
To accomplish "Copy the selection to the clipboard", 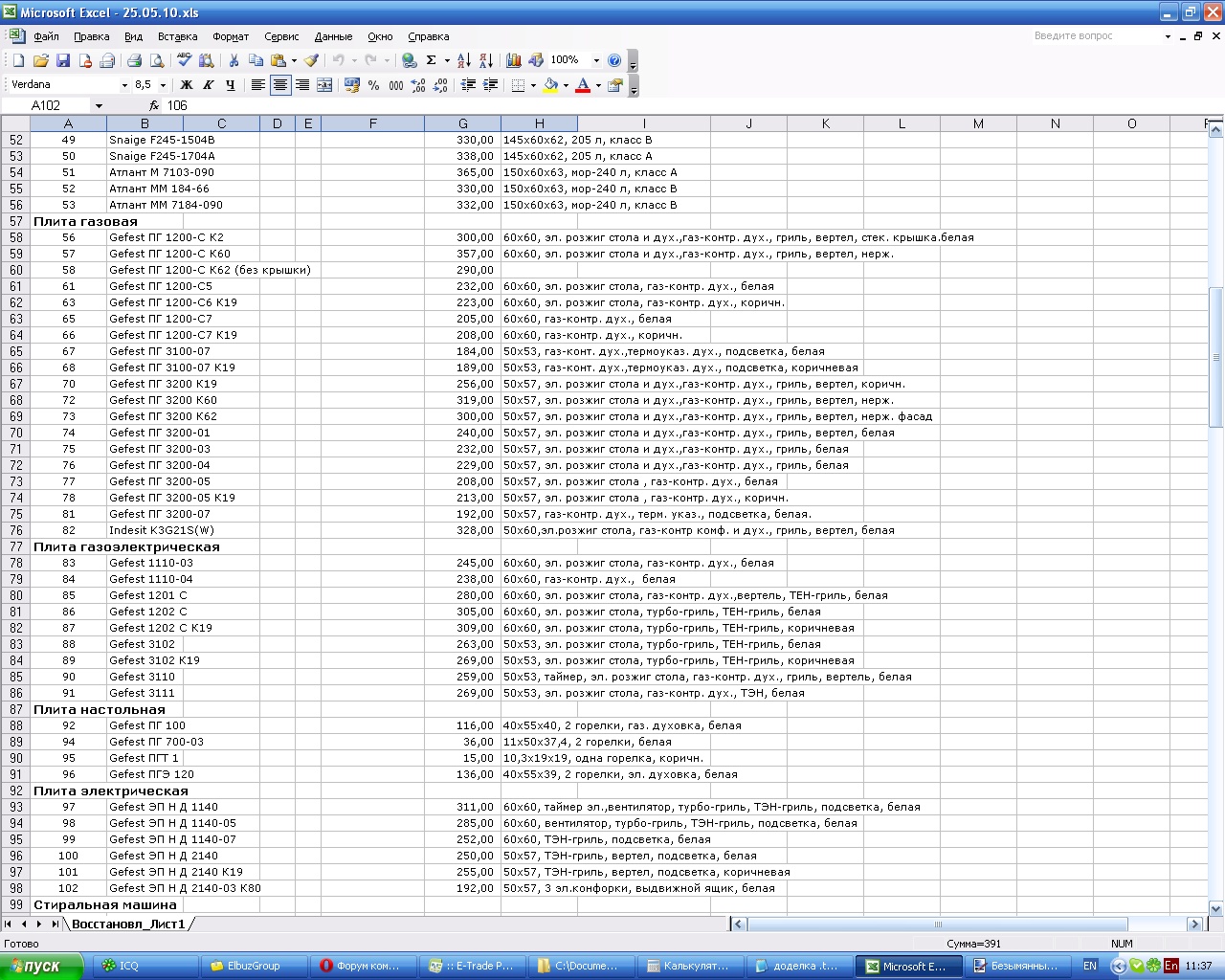I will 256,60.
